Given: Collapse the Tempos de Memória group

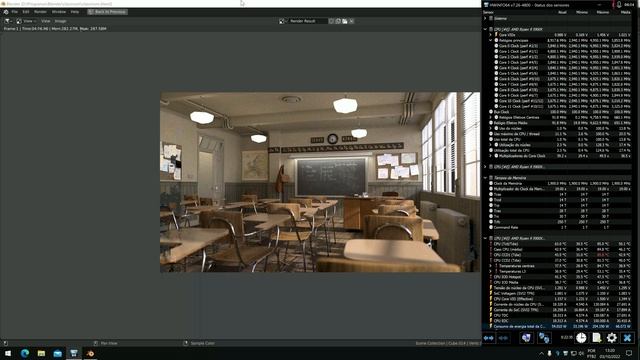Looking at the screenshot, I should 485,178.
